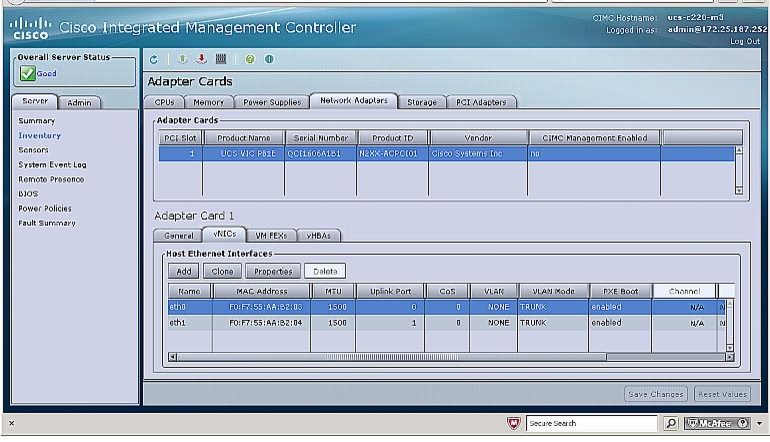Click the interfaces table horizontal scrollbar
The height and width of the screenshot is (442, 770).
point(391,357)
